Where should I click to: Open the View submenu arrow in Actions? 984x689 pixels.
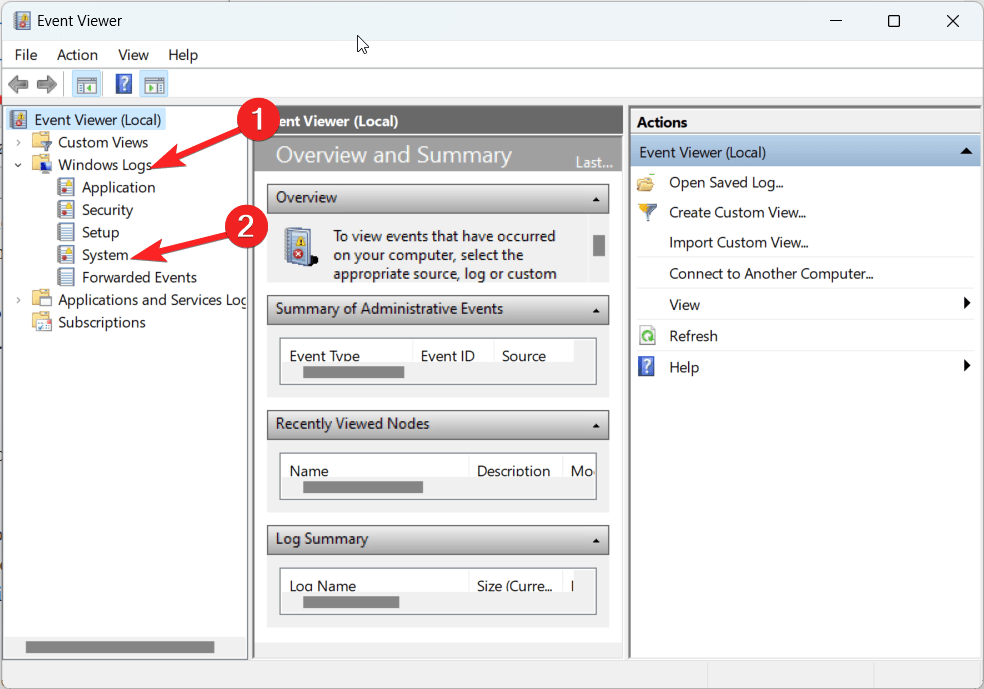click(x=967, y=304)
